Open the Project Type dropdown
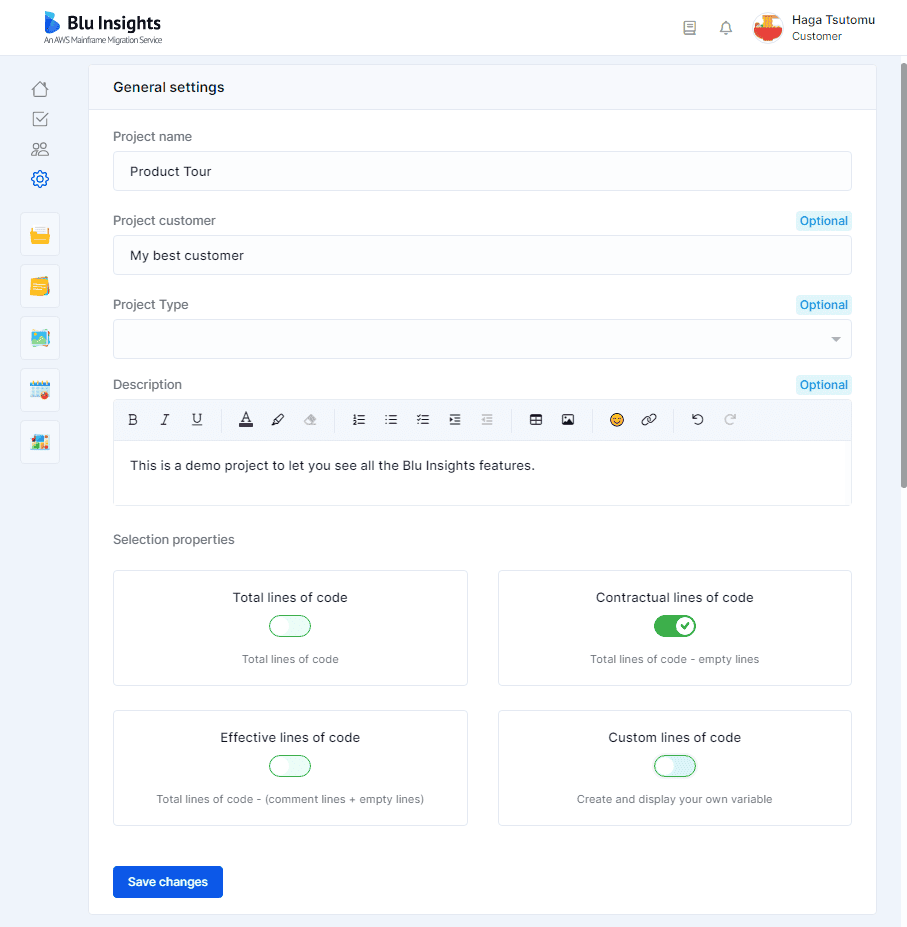This screenshot has width=907, height=927. click(x=482, y=339)
